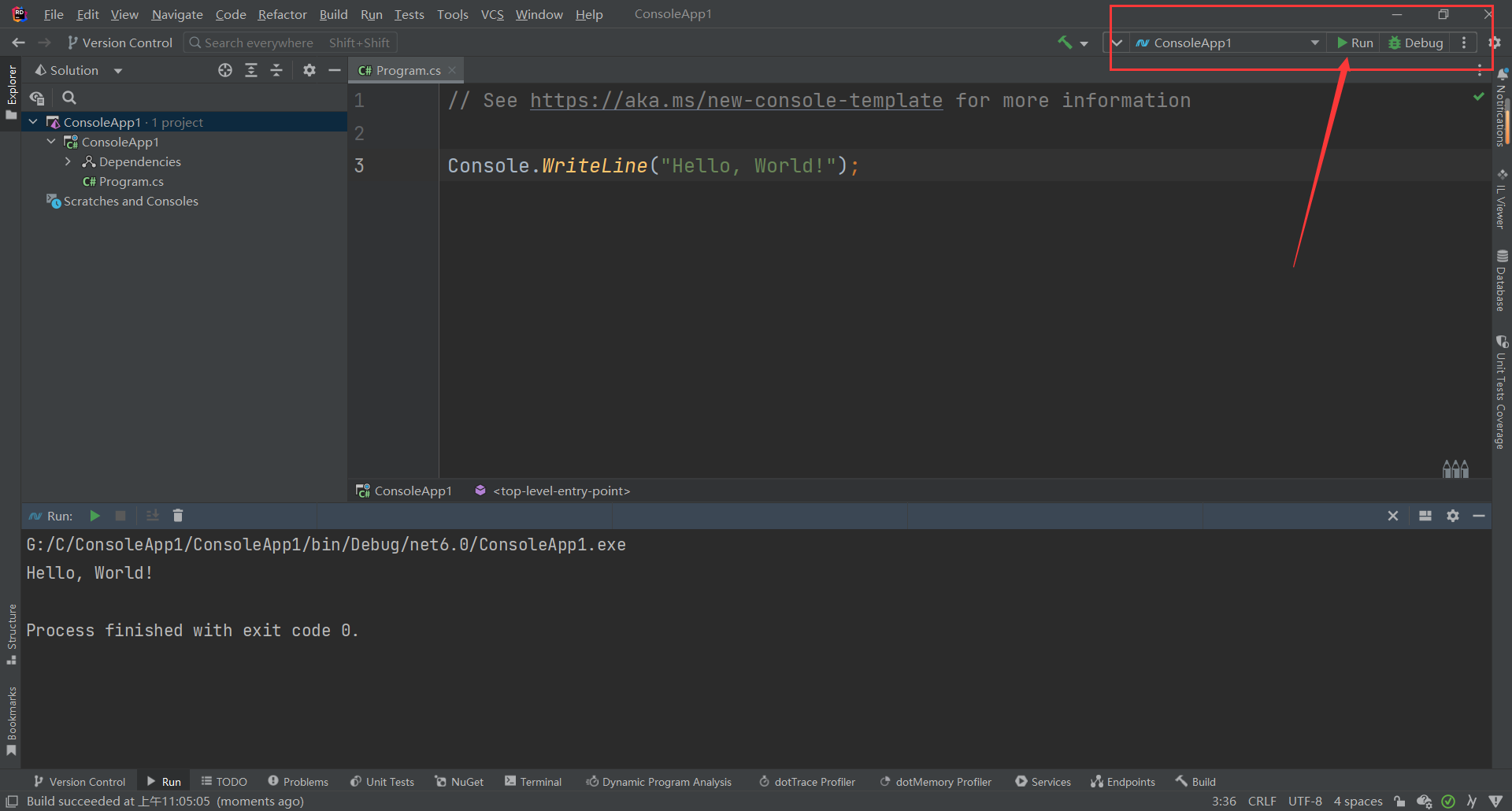Collapse all nodes in Solution explorer

[276, 70]
